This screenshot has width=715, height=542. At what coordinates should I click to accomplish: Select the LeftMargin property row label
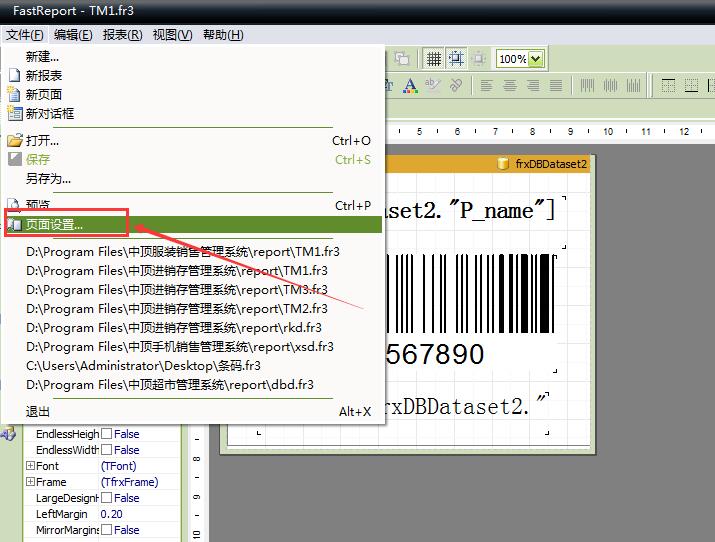click(62, 514)
